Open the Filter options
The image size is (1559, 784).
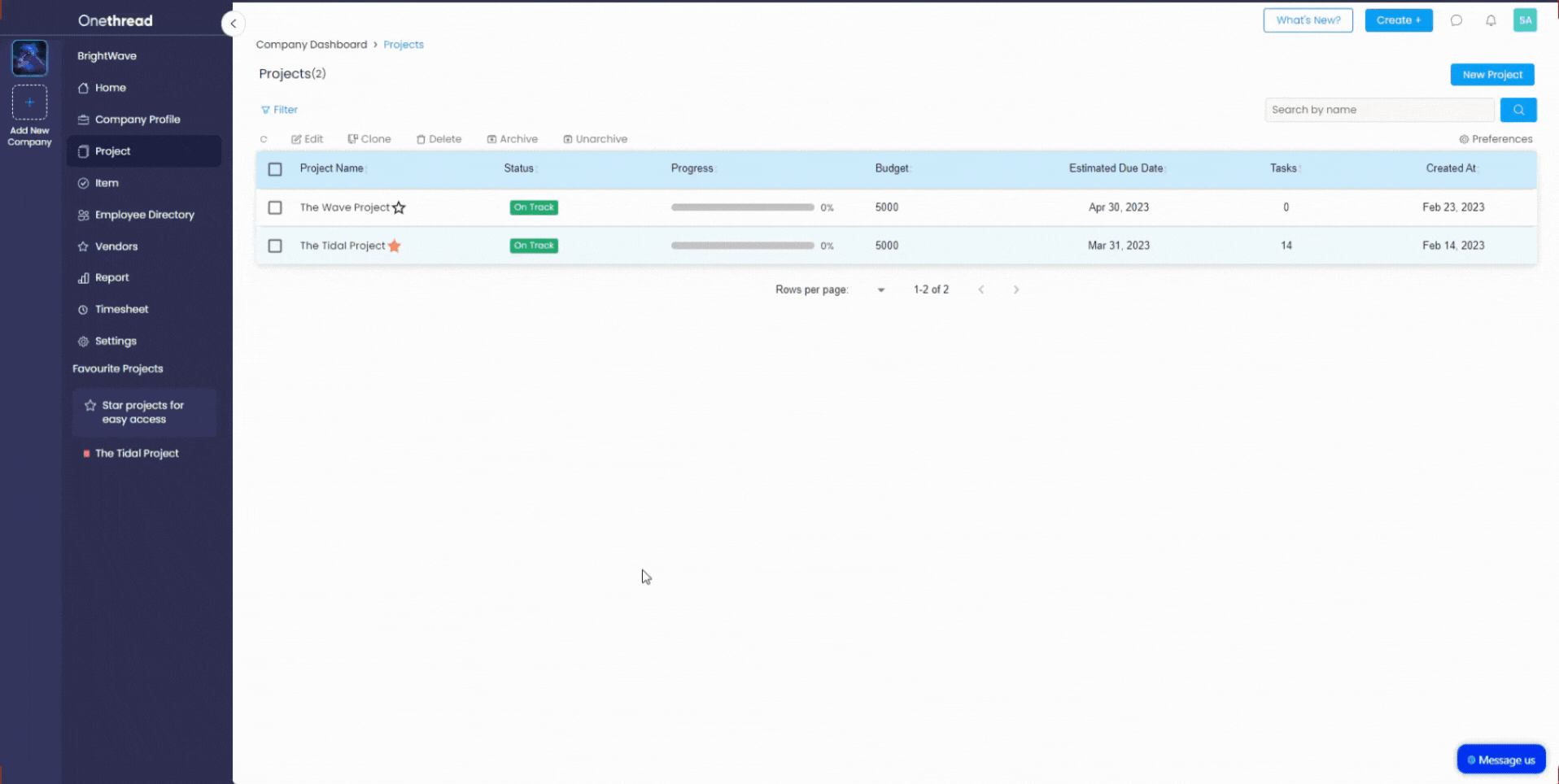click(x=279, y=110)
